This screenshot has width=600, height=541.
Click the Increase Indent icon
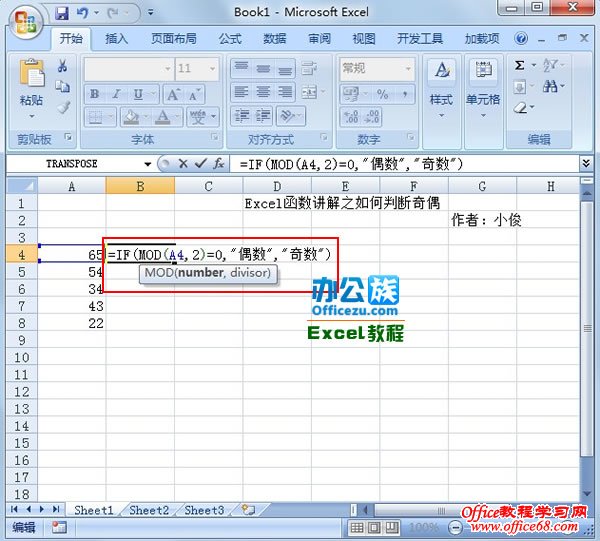click(x=263, y=116)
